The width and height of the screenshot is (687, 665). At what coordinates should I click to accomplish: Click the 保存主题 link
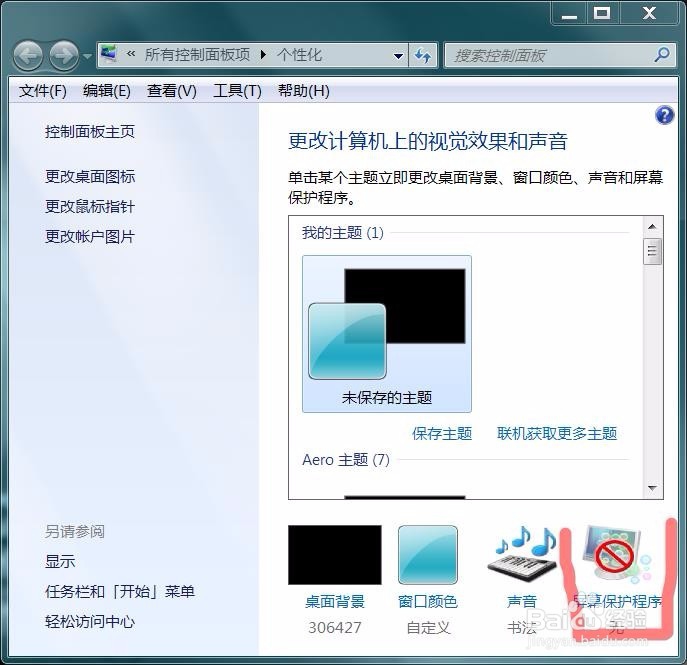coord(442,434)
